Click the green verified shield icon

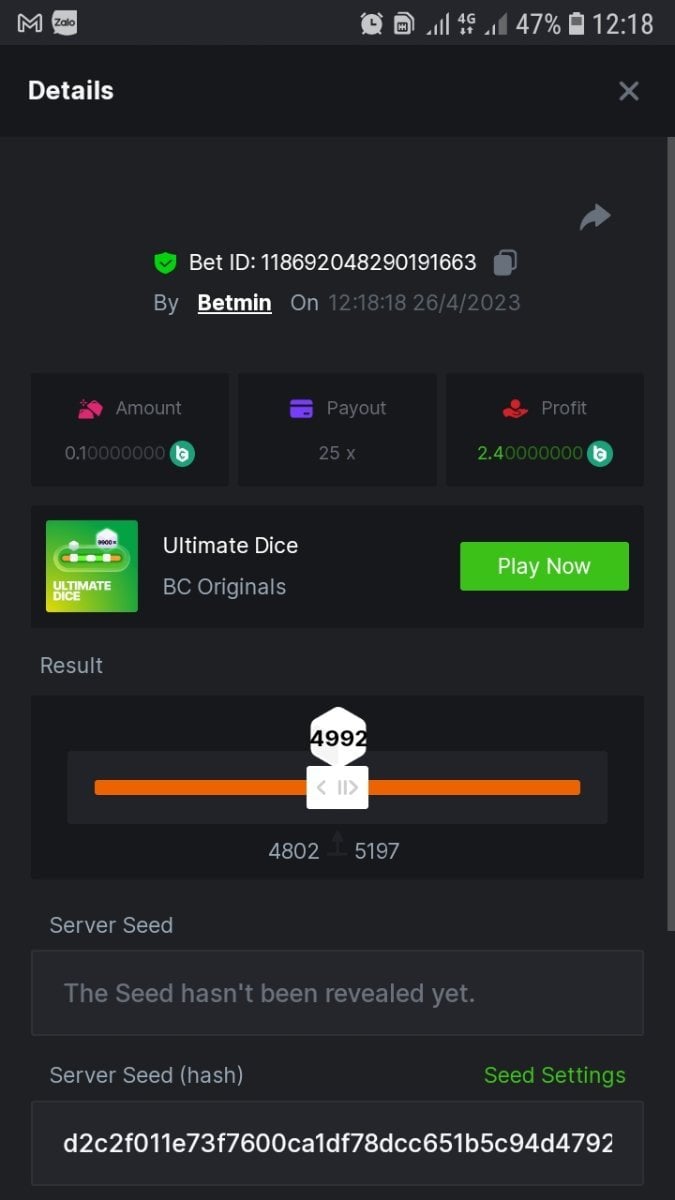point(165,263)
